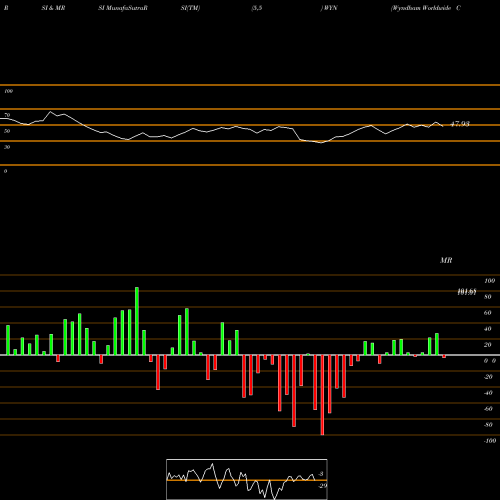500x500 pixels.
Task: Click the -3 label in mini chart
Action: [321, 474]
